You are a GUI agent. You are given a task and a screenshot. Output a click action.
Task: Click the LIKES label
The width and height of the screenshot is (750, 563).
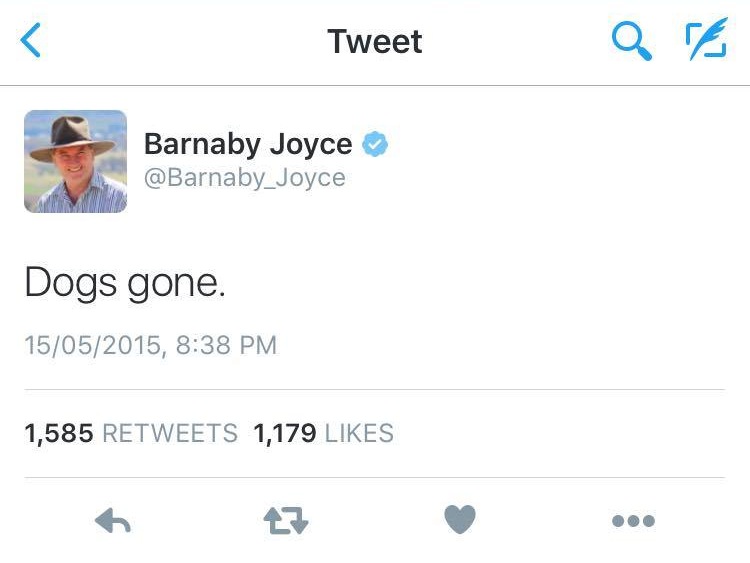tap(359, 433)
